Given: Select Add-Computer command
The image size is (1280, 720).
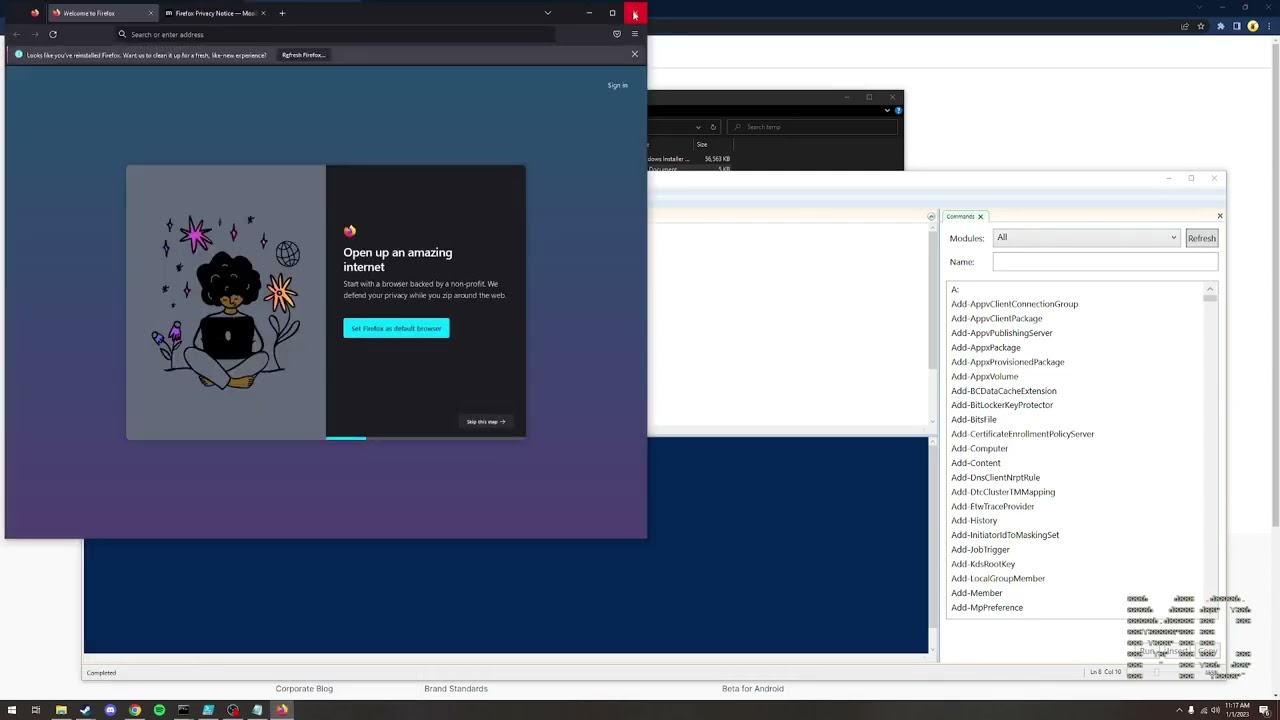Looking at the screenshot, I should [979, 448].
